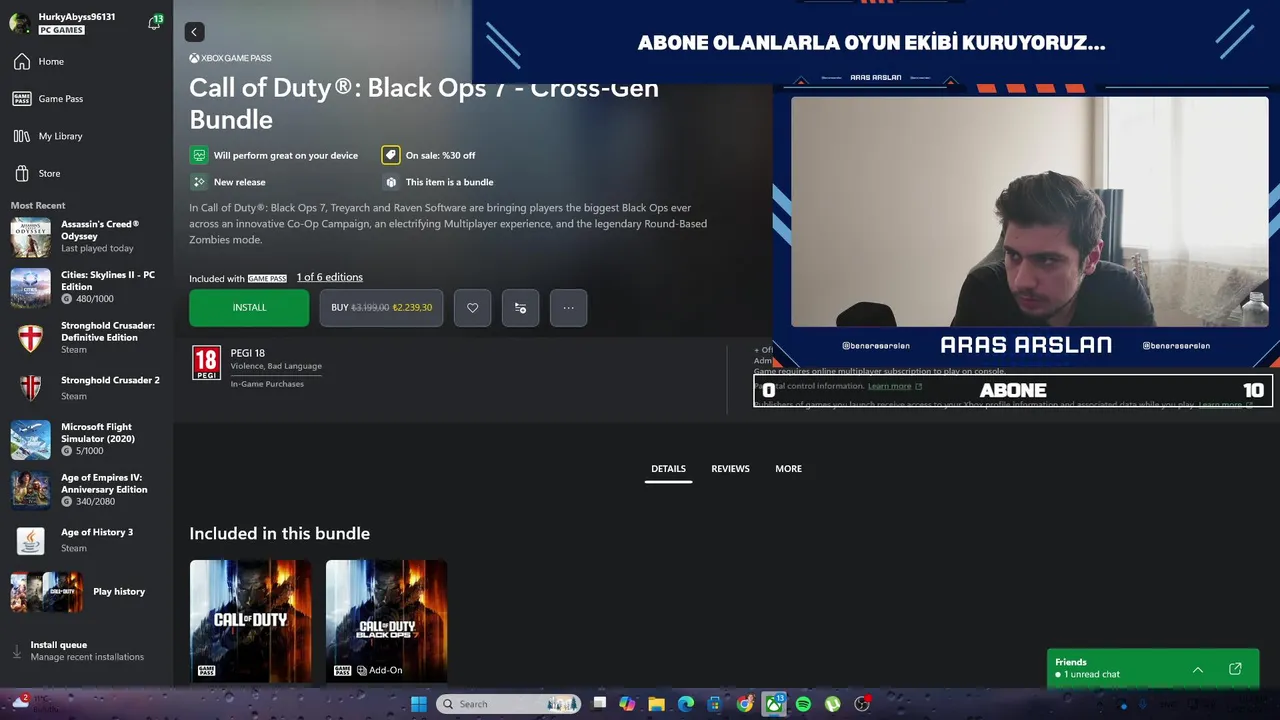Click the taskbar Search box
This screenshot has height=720, width=1280.
509,704
